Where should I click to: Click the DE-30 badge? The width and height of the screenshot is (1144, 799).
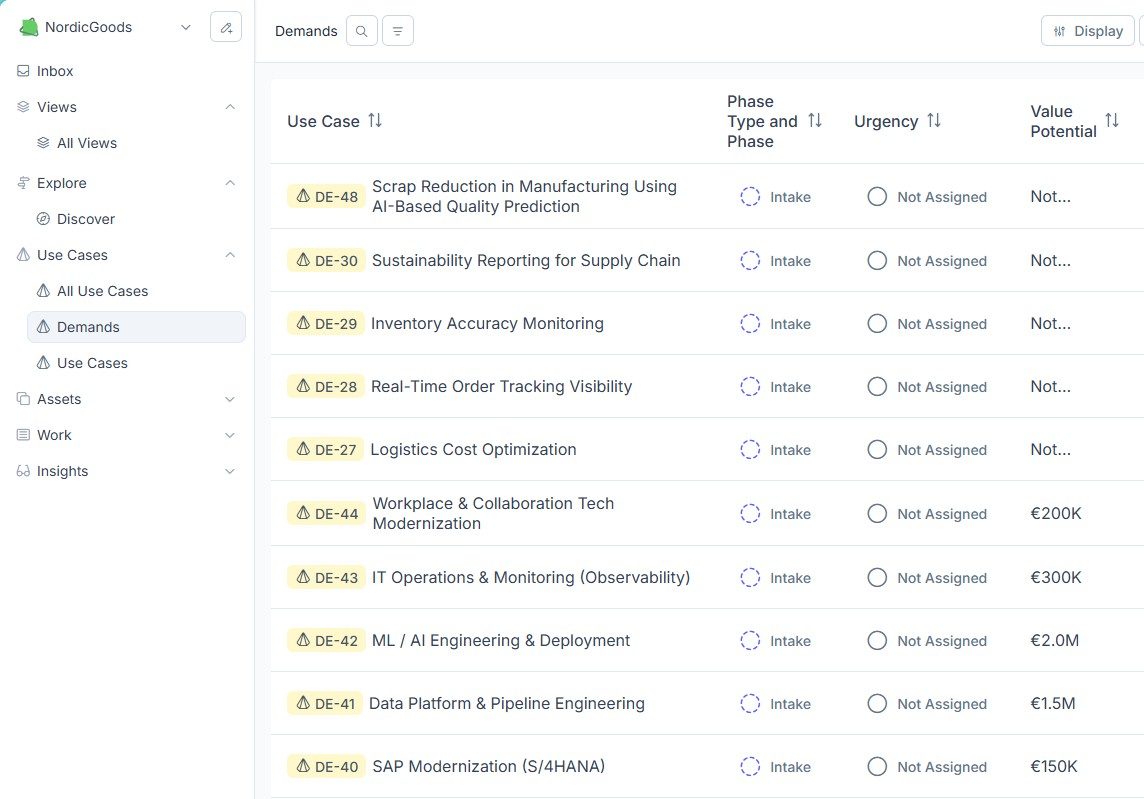[326, 260]
